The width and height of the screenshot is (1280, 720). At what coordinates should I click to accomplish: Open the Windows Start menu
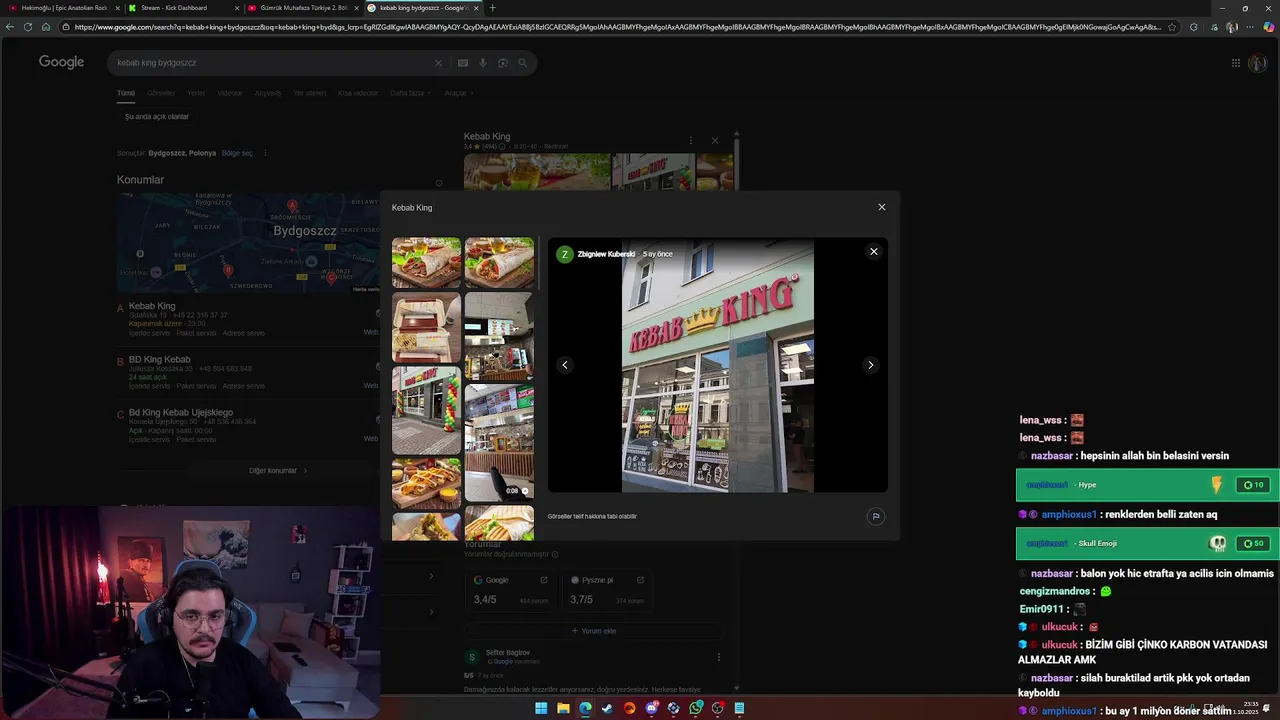point(541,708)
